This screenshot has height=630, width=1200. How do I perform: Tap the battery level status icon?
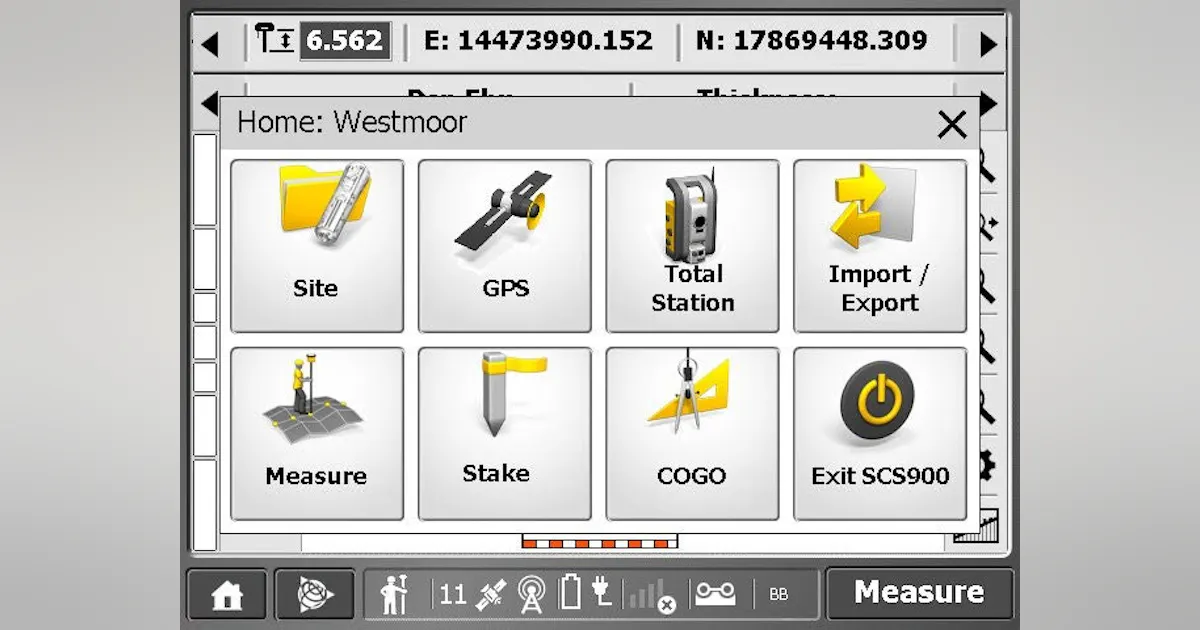[570, 594]
